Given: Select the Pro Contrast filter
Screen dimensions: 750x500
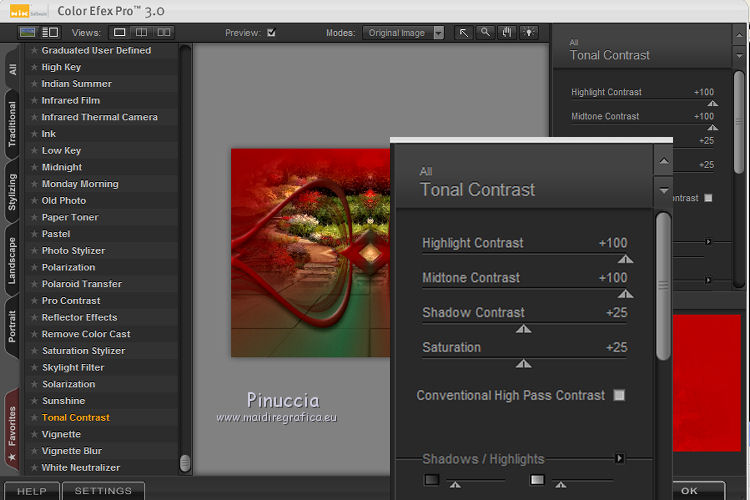Looking at the screenshot, I should coord(71,301).
